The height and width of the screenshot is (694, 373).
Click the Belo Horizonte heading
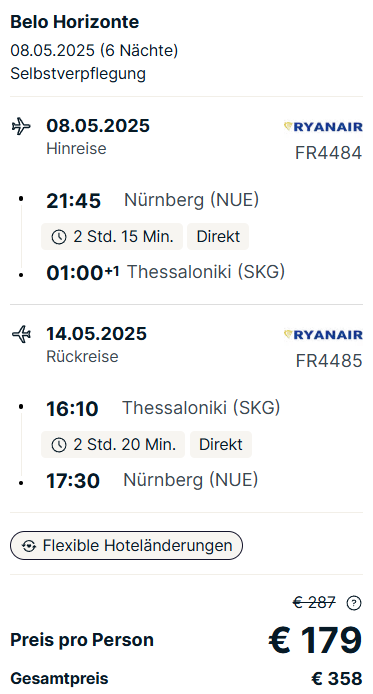click(75, 22)
